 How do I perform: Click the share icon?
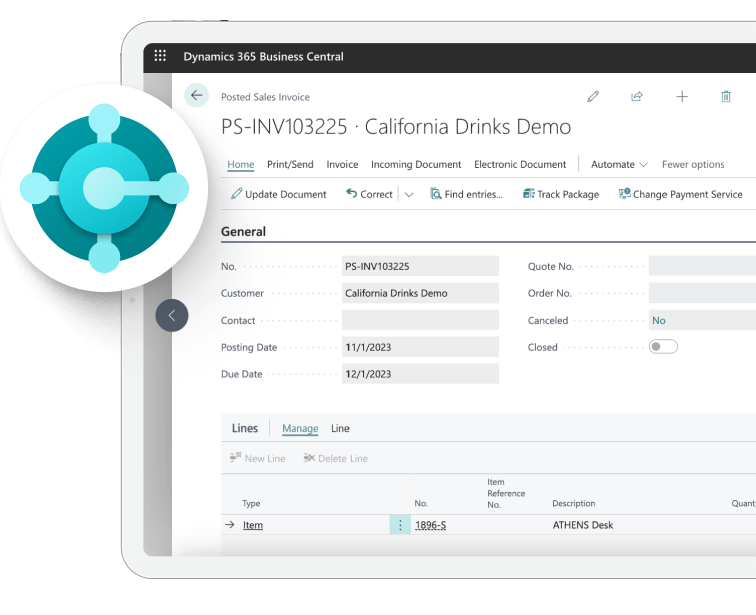pos(637,97)
